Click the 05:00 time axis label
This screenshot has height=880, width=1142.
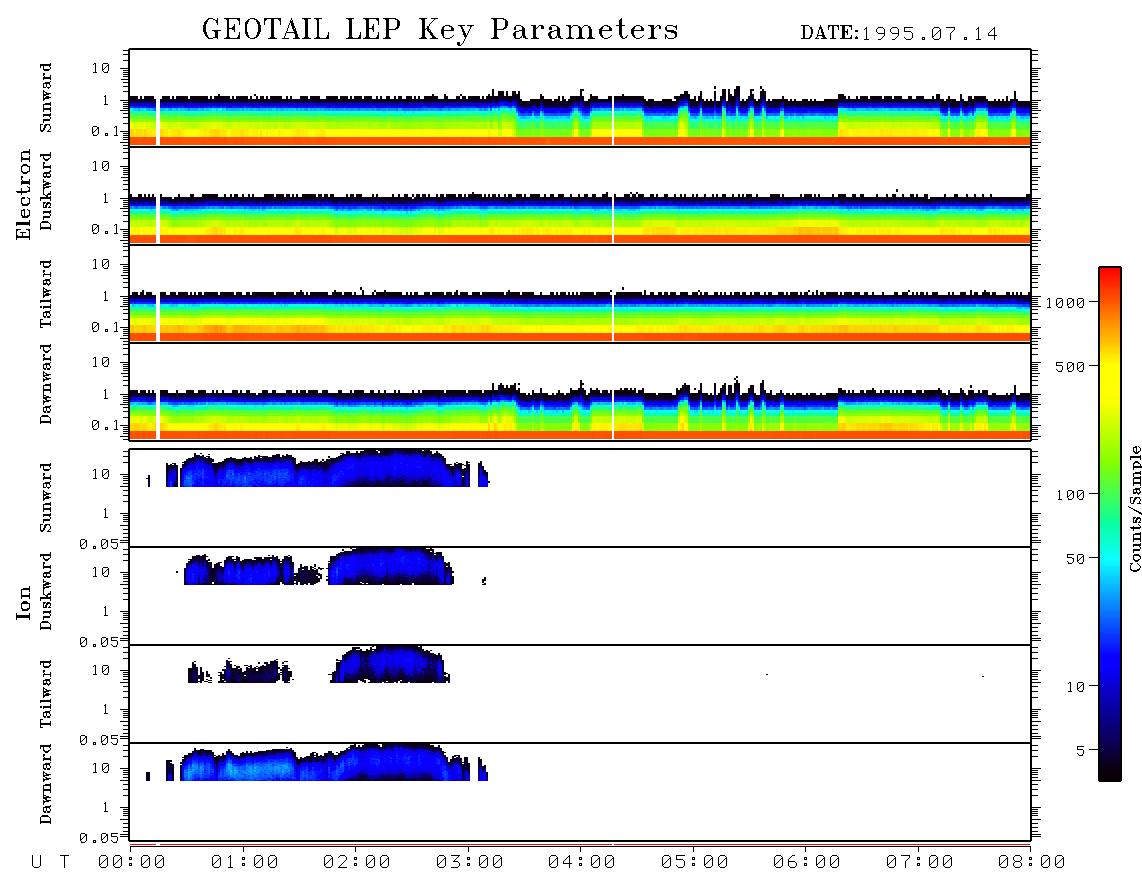point(695,862)
